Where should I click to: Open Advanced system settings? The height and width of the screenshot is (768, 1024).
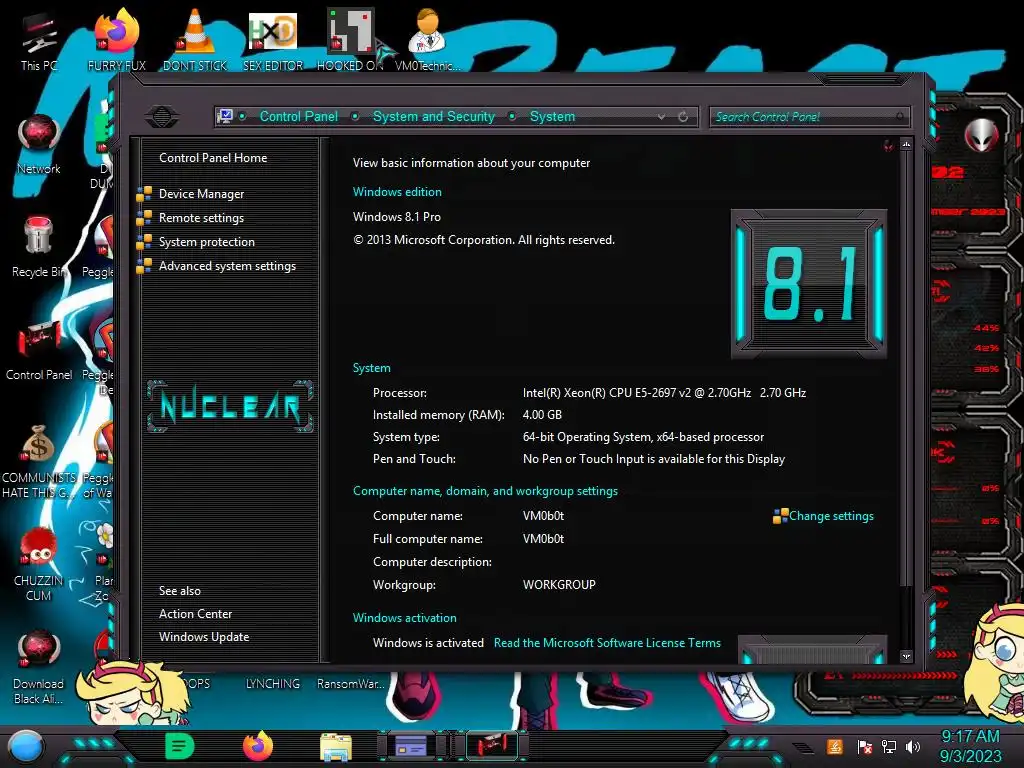click(x=227, y=266)
